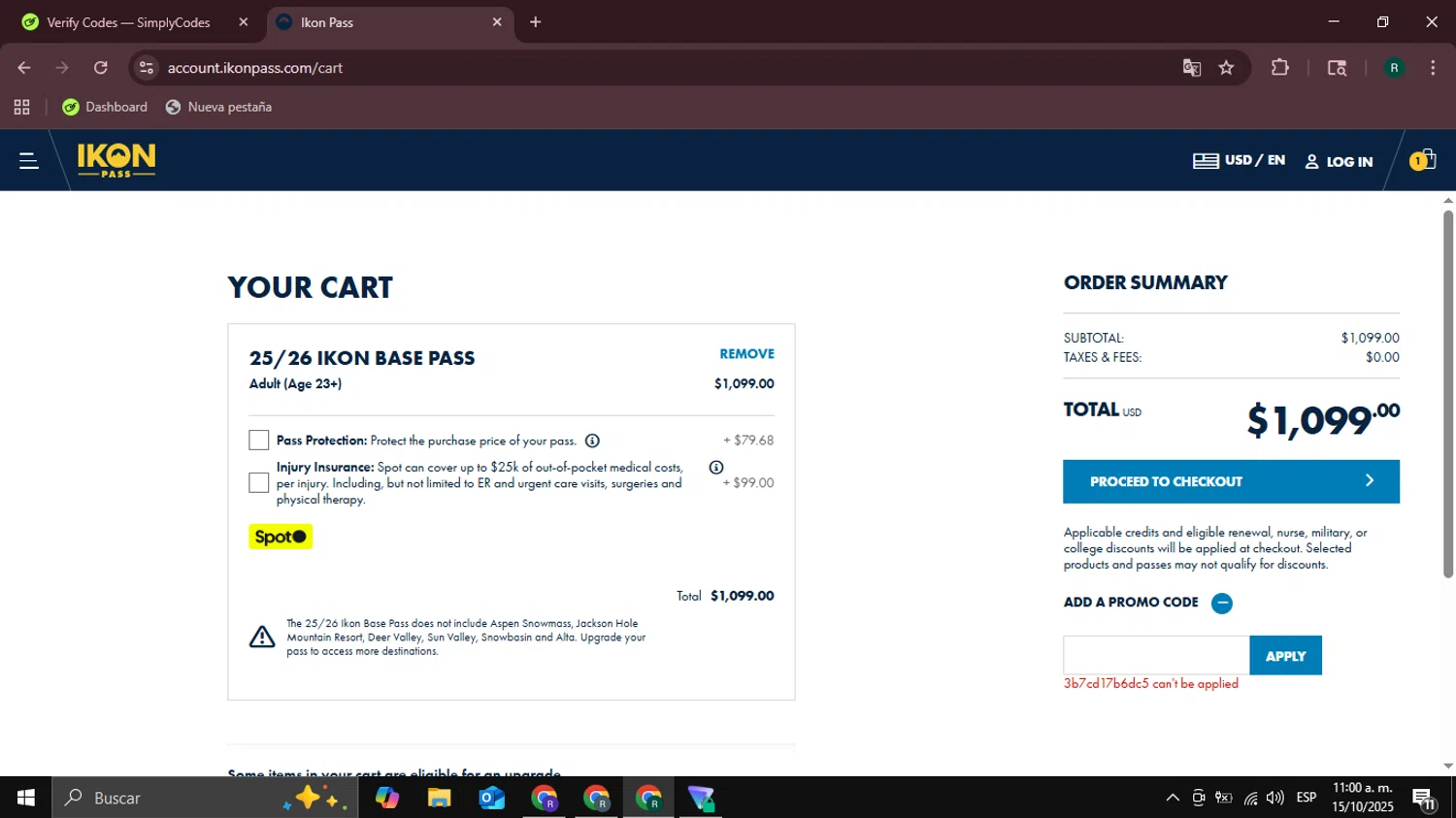Open Copilot from the taskbar
This screenshot has width=1456, height=818.
point(387,798)
